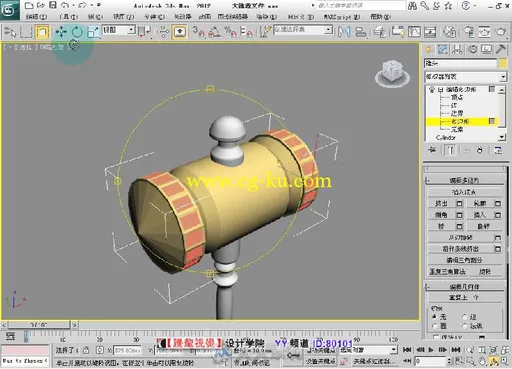Click the Zoom Extents viewport icon
The width and height of the screenshot is (512, 369).
pos(494,350)
